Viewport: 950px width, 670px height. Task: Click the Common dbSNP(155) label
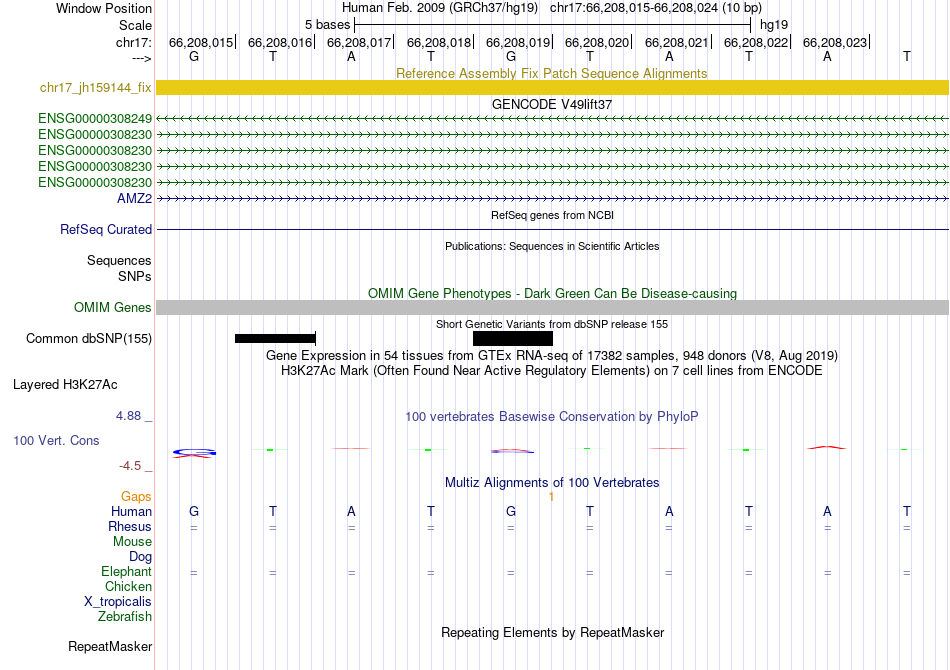[89, 339]
